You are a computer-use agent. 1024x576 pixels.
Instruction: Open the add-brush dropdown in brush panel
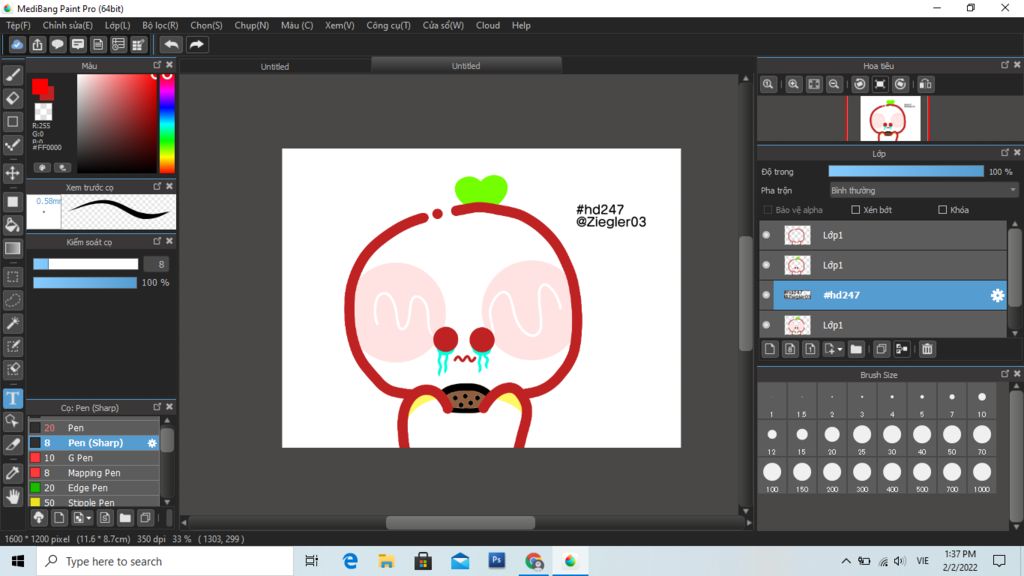pyautogui.click(x=89, y=518)
